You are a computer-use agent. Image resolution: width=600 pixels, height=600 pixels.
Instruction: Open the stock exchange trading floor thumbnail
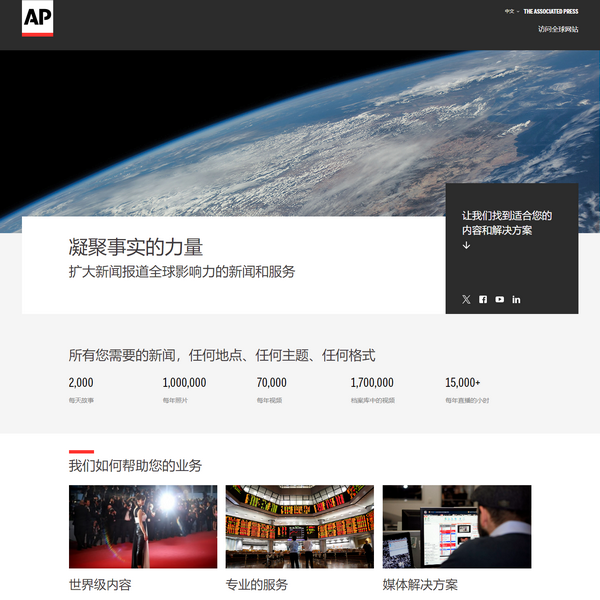point(300,526)
